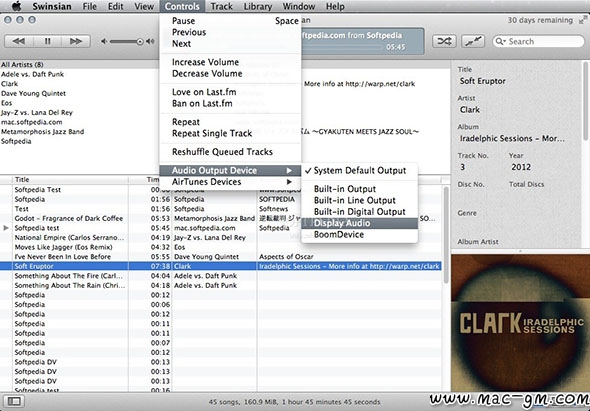Click the low-volume speaker icon
Screen dimensions: 590x411
(104, 41)
